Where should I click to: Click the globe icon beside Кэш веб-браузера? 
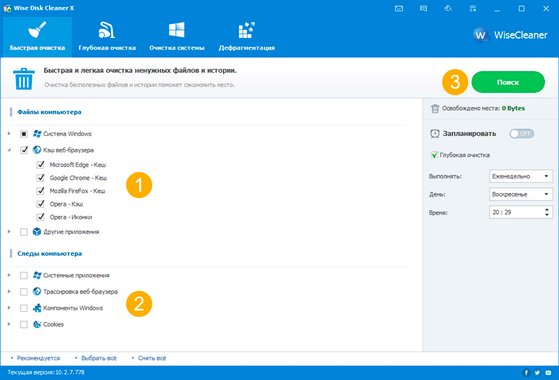(x=37, y=150)
